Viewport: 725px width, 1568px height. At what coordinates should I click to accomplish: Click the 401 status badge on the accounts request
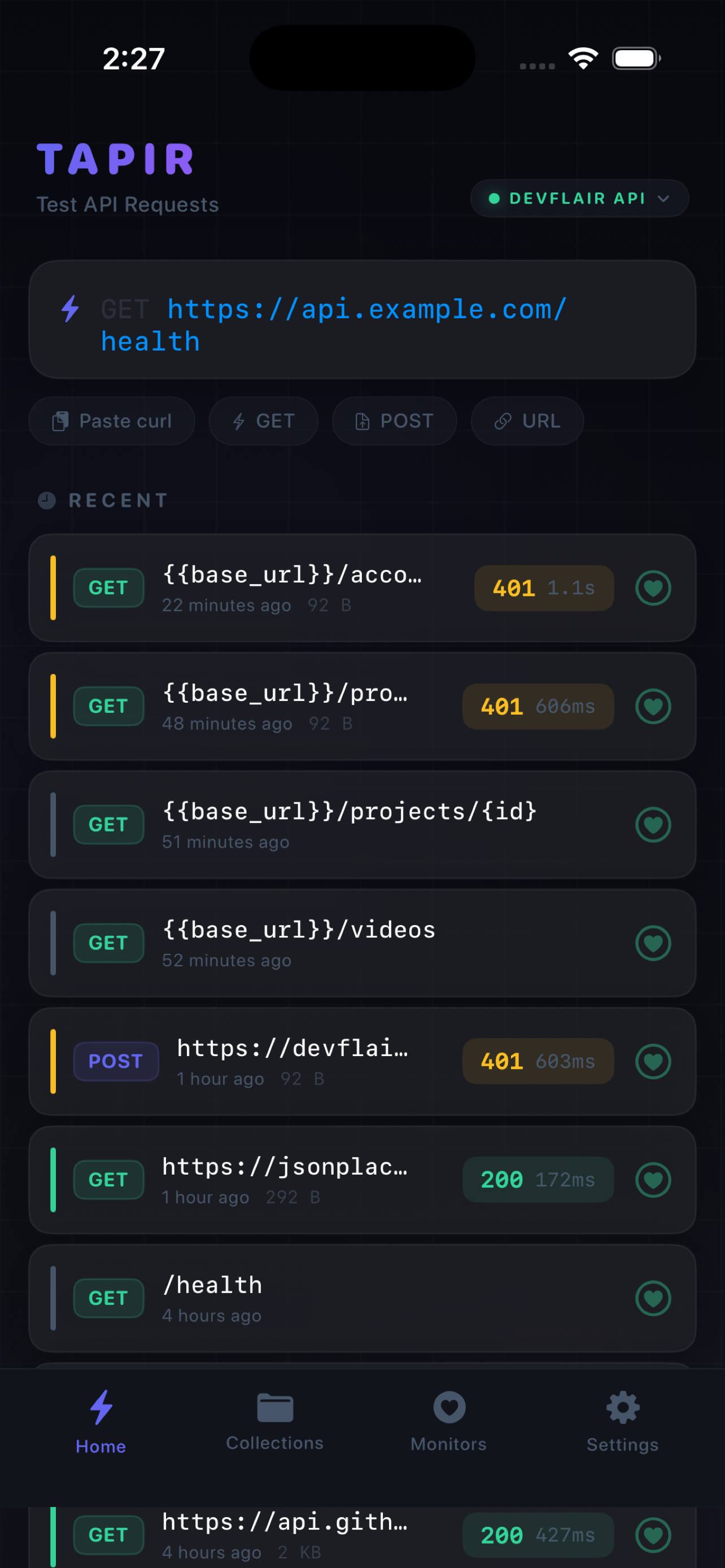click(544, 588)
